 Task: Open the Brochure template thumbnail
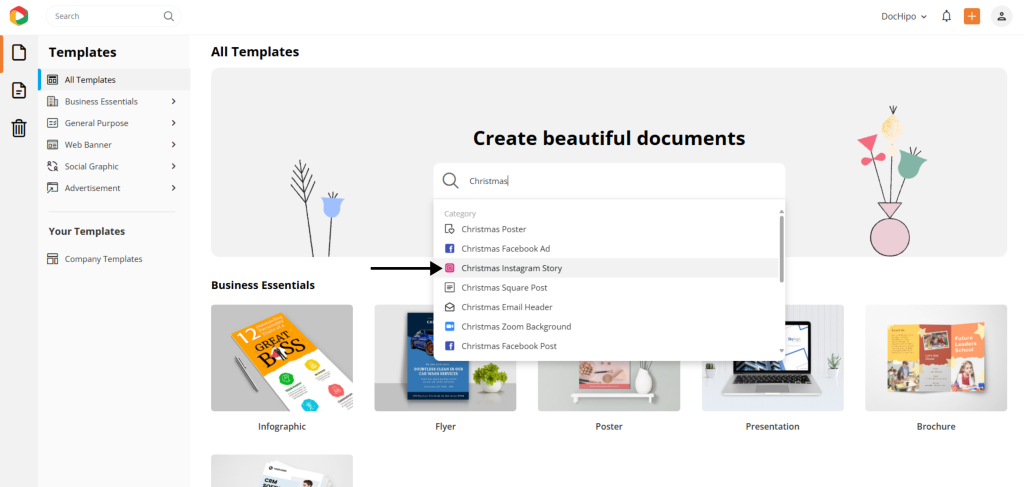936,358
